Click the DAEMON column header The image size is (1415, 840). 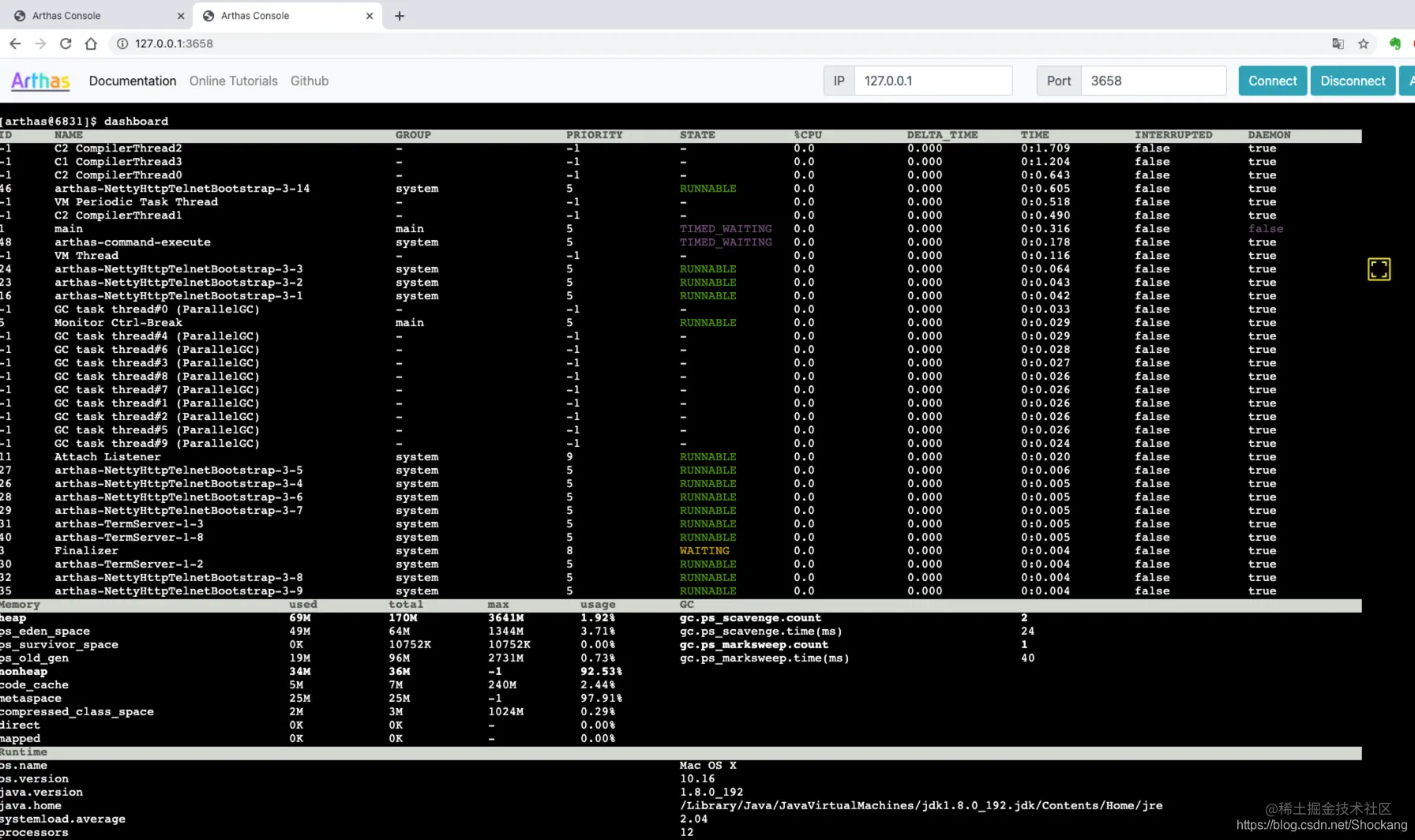point(1269,135)
